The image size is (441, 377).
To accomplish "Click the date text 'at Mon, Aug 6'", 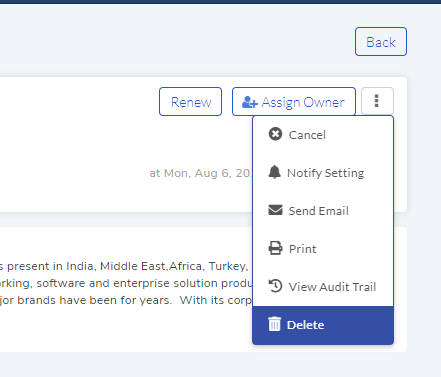I will coord(191,173).
